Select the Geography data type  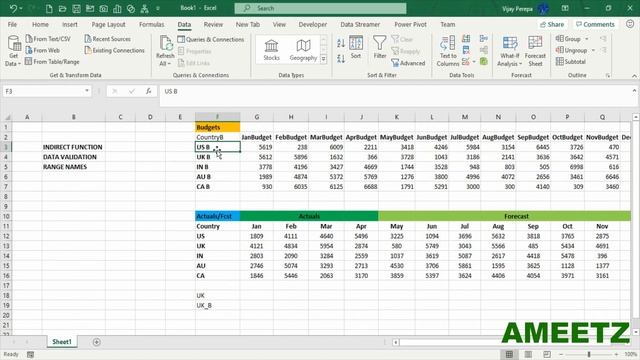pos(303,50)
